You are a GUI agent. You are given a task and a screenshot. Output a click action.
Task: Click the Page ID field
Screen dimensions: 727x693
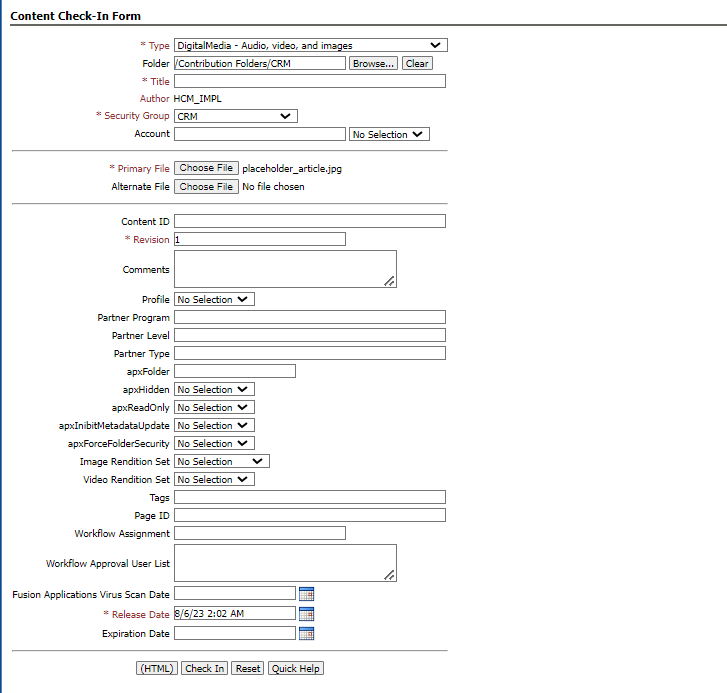[x=310, y=515]
